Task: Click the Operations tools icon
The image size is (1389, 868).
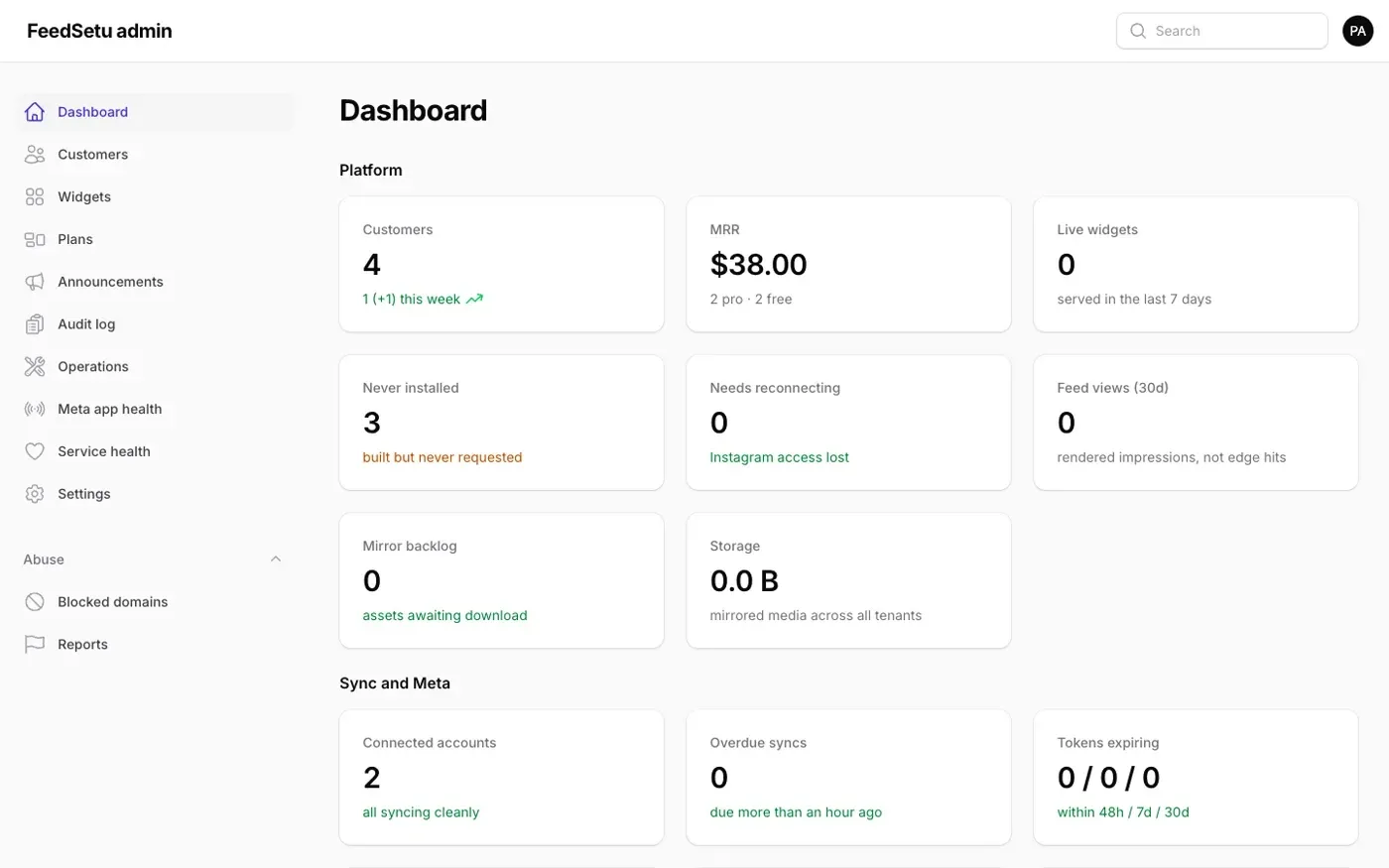Action: point(35,367)
